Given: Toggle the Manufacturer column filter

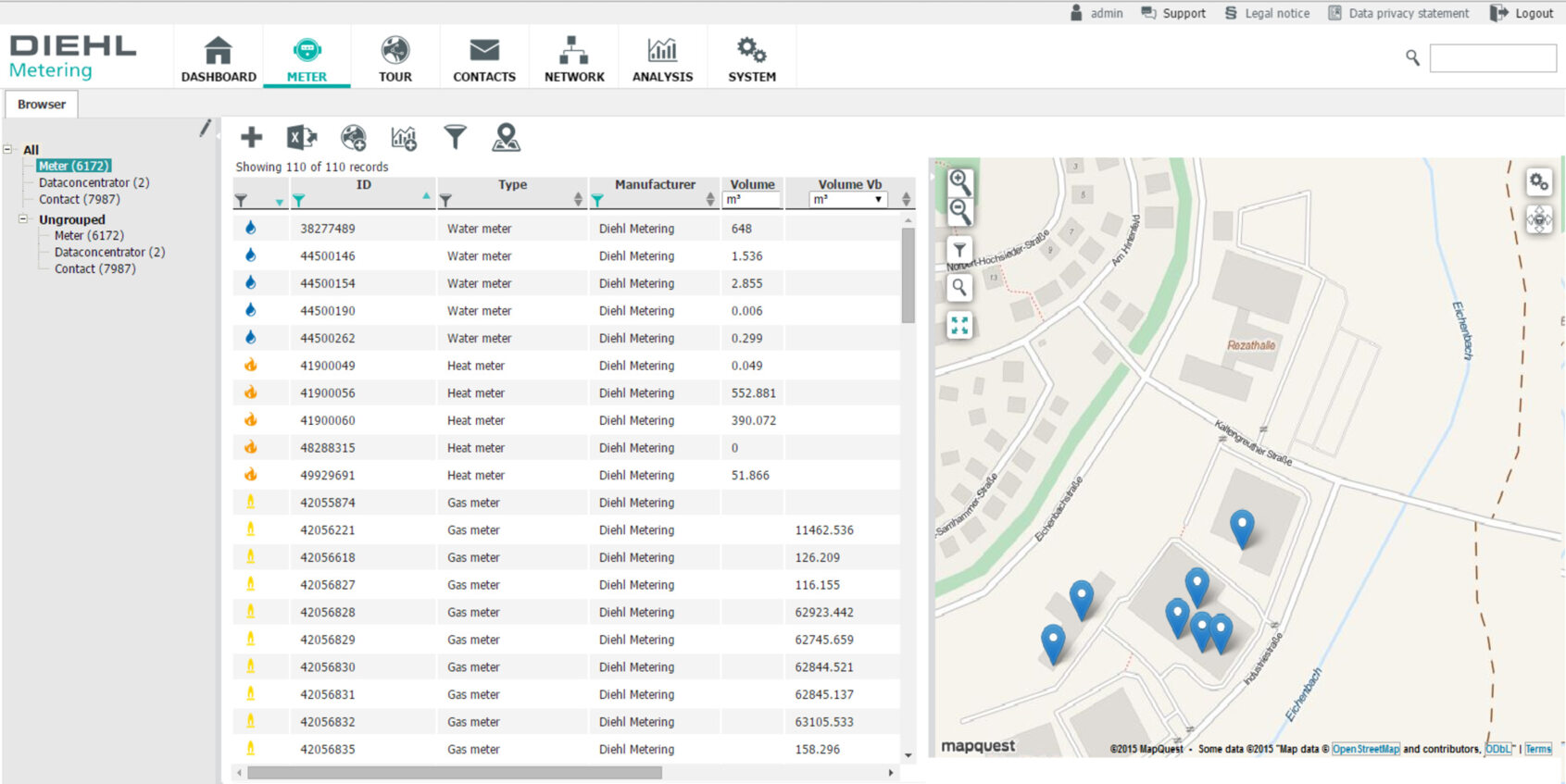Looking at the screenshot, I should point(598,201).
